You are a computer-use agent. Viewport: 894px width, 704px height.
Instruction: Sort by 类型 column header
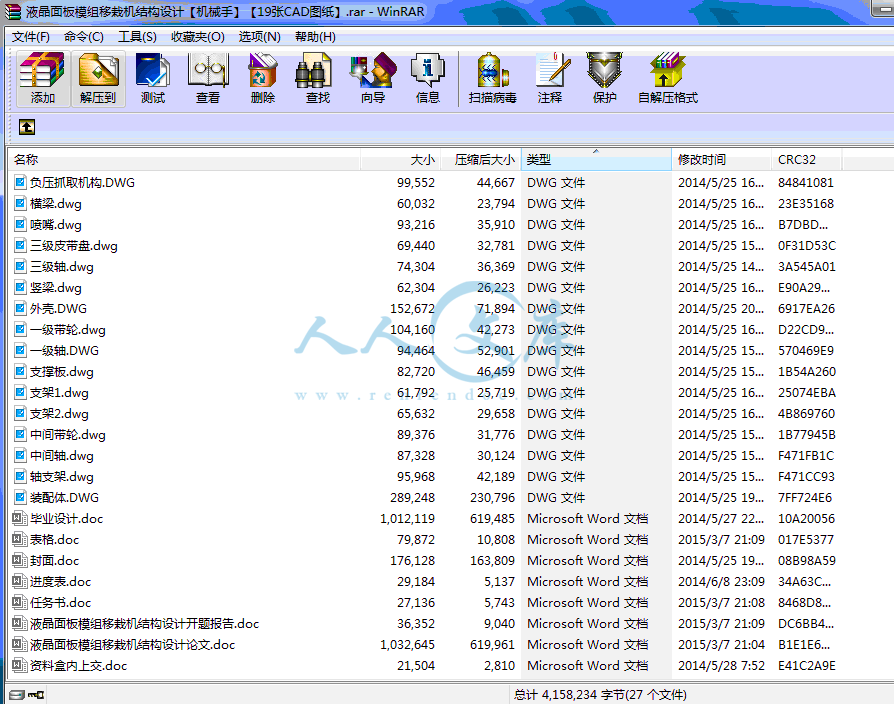[x=596, y=160]
